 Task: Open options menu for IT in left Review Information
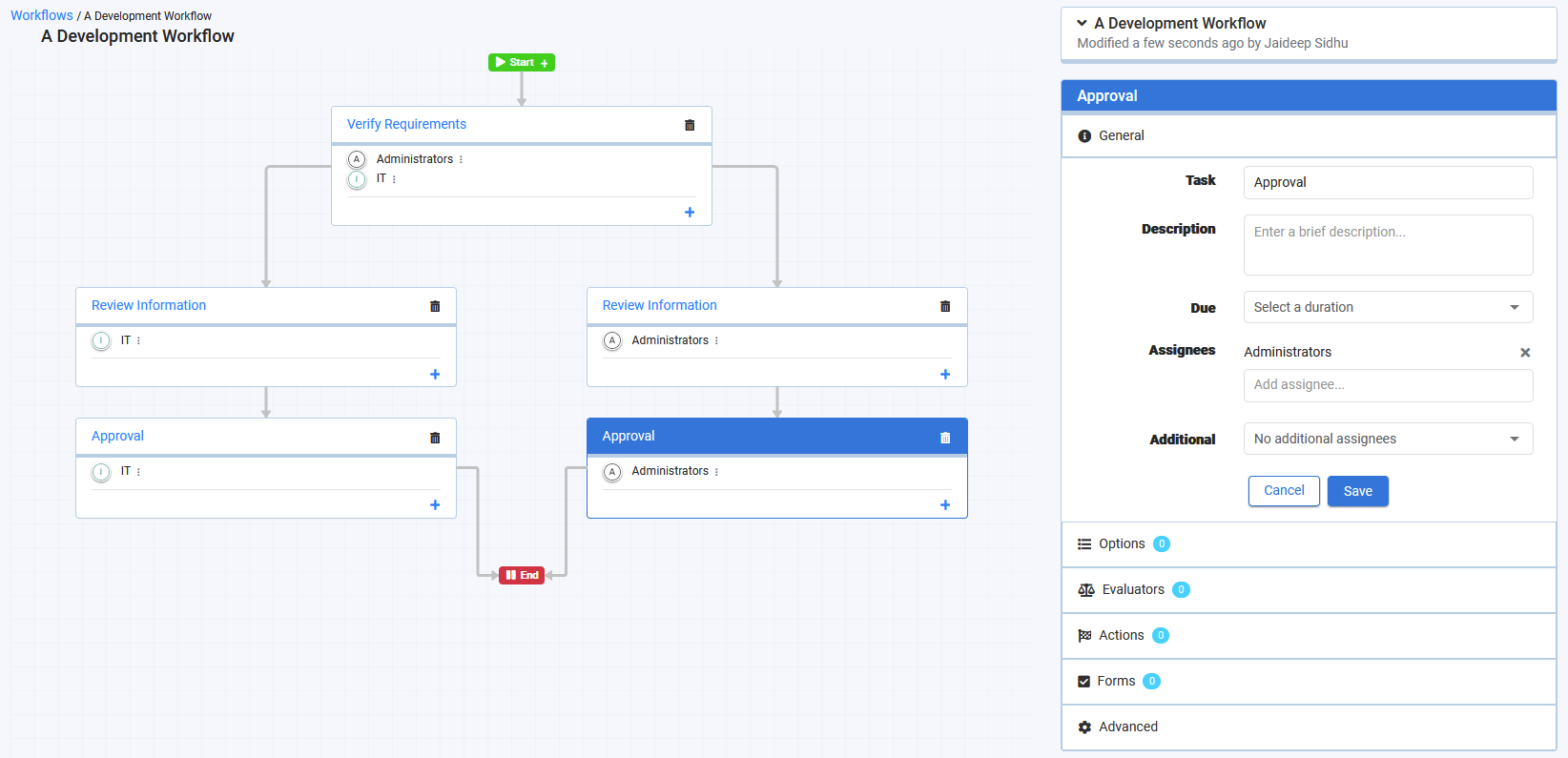click(x=138, y=341)
